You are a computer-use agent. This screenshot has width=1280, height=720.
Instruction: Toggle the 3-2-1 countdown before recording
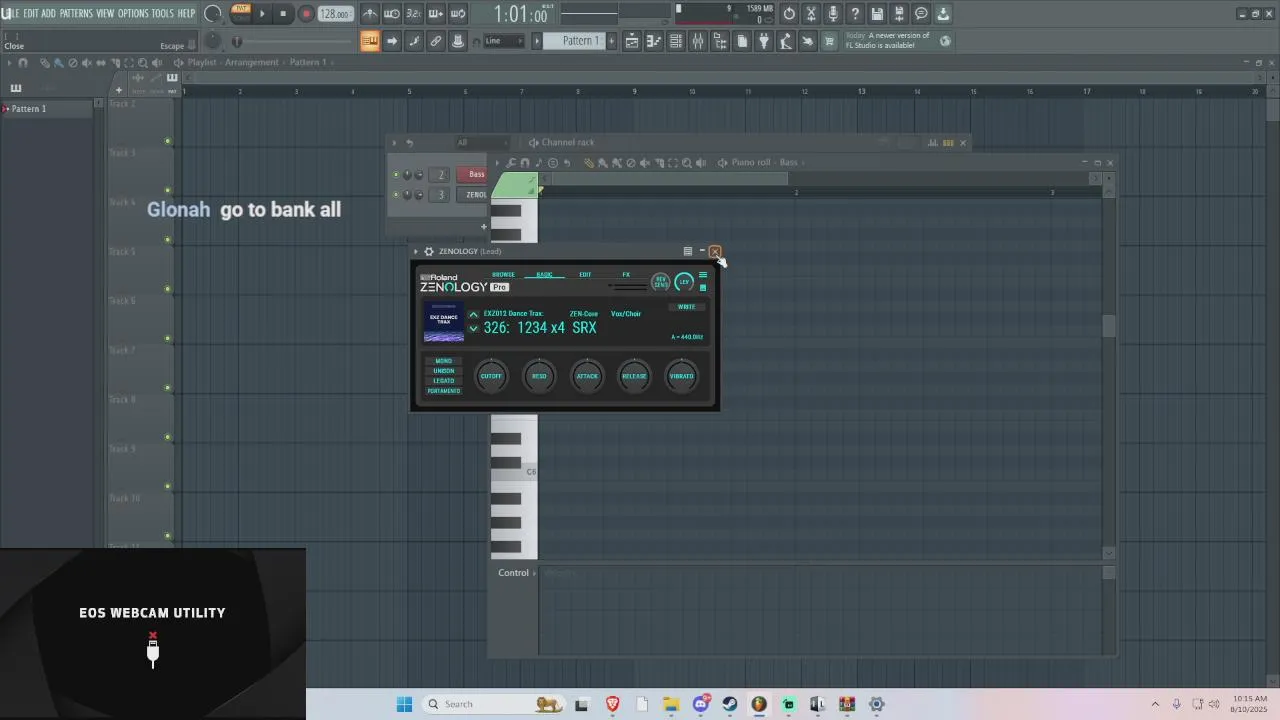click(414, 14)
